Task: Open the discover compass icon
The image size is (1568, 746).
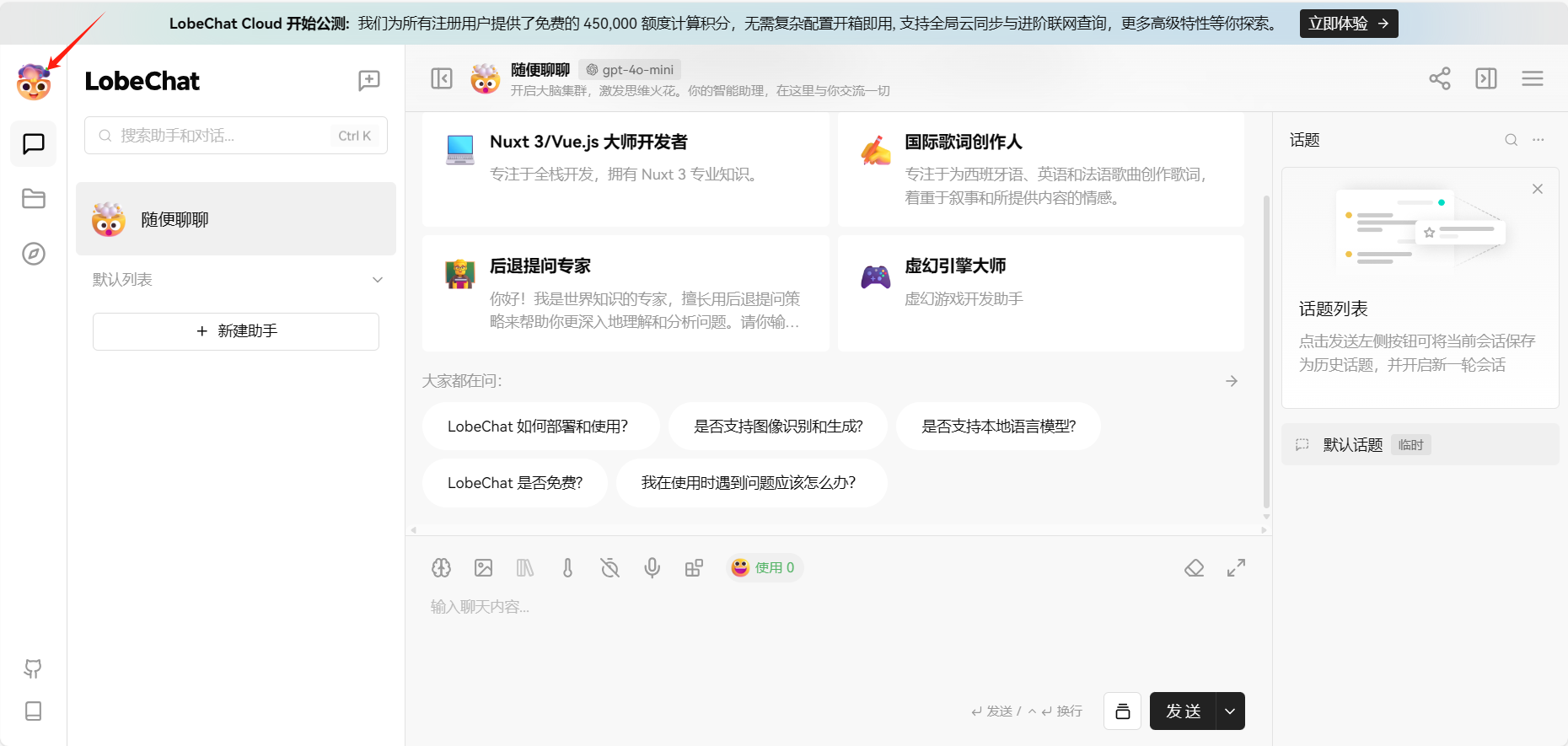Action: pyautogui.click(x=34, y=254)
